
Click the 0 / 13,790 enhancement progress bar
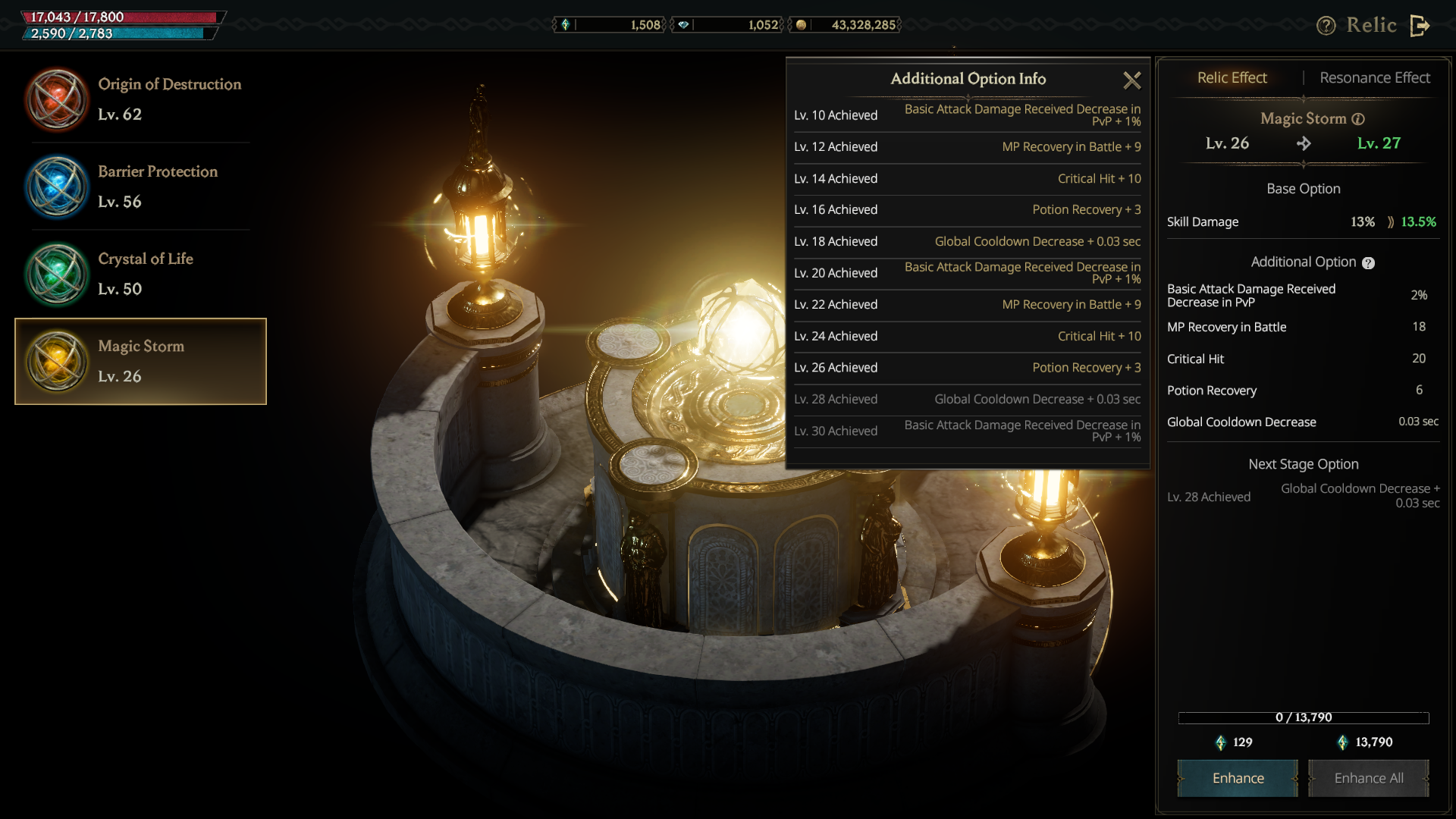pos(1303,717)
